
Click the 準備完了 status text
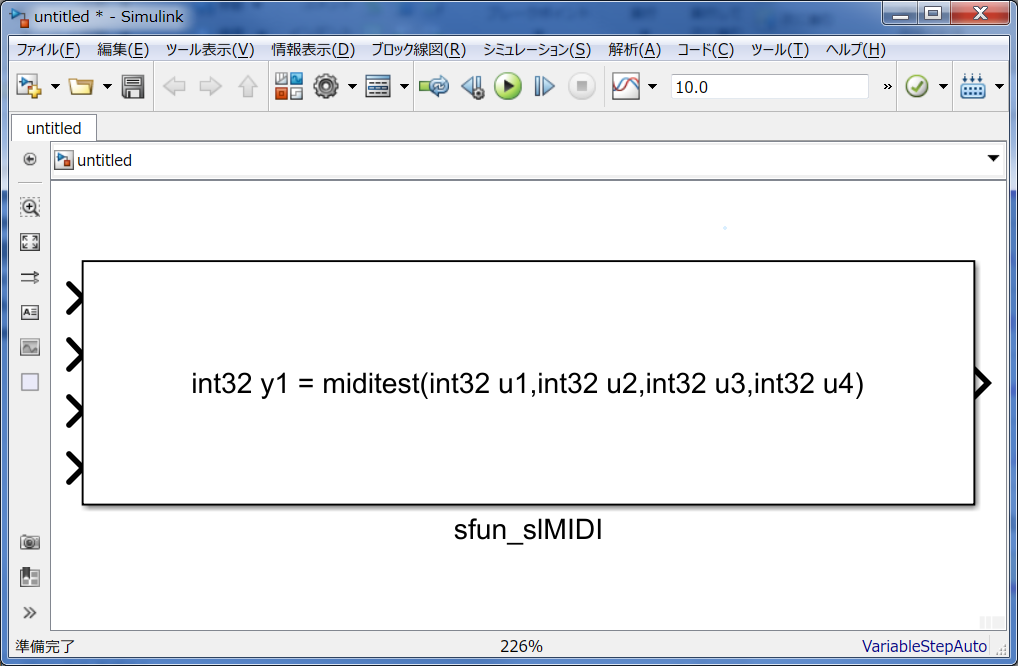pyautogui.click(x=45, y=647)
